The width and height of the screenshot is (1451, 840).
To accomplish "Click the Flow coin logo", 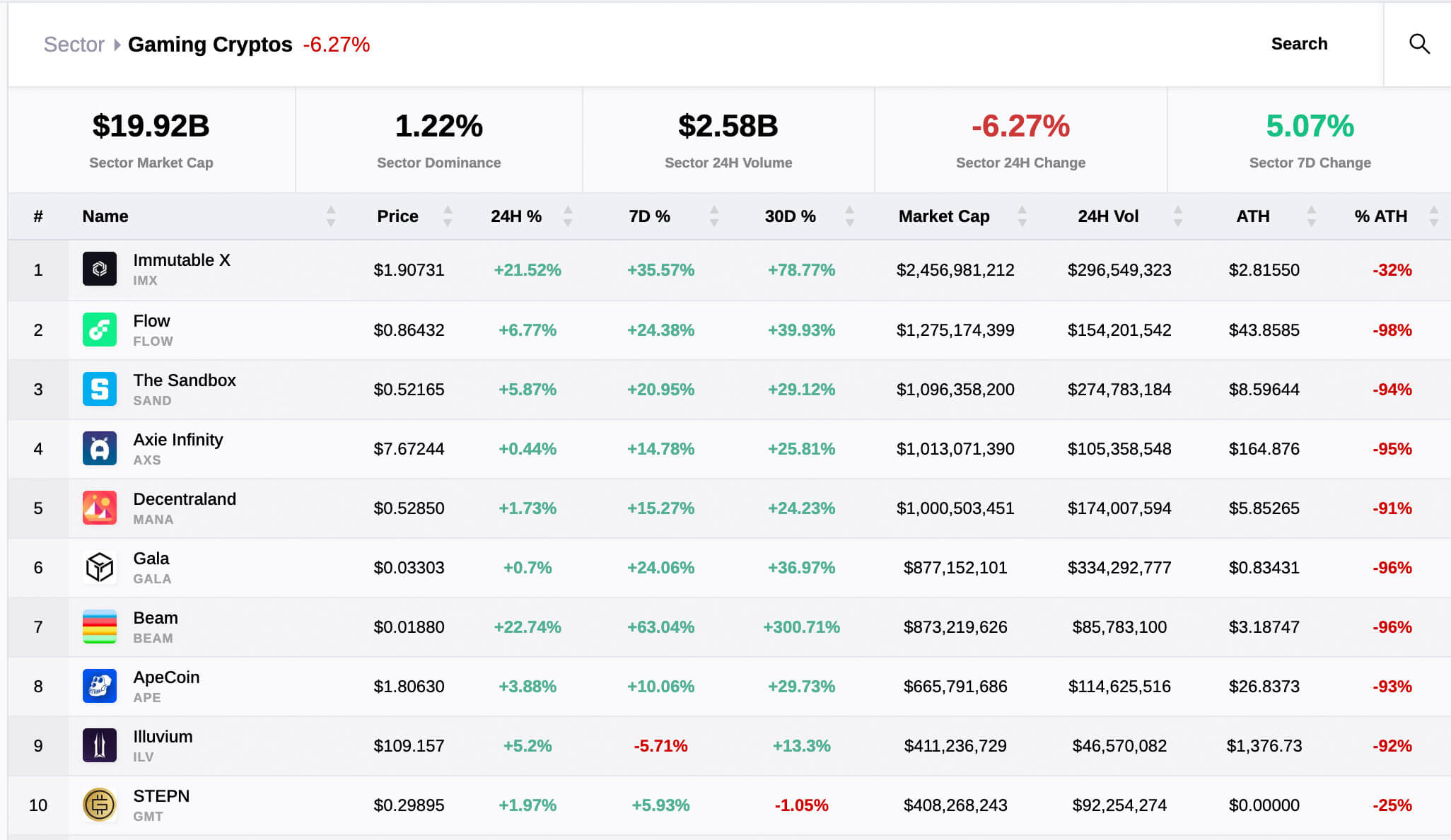I will pyautogui.click(x=99, y=329).
